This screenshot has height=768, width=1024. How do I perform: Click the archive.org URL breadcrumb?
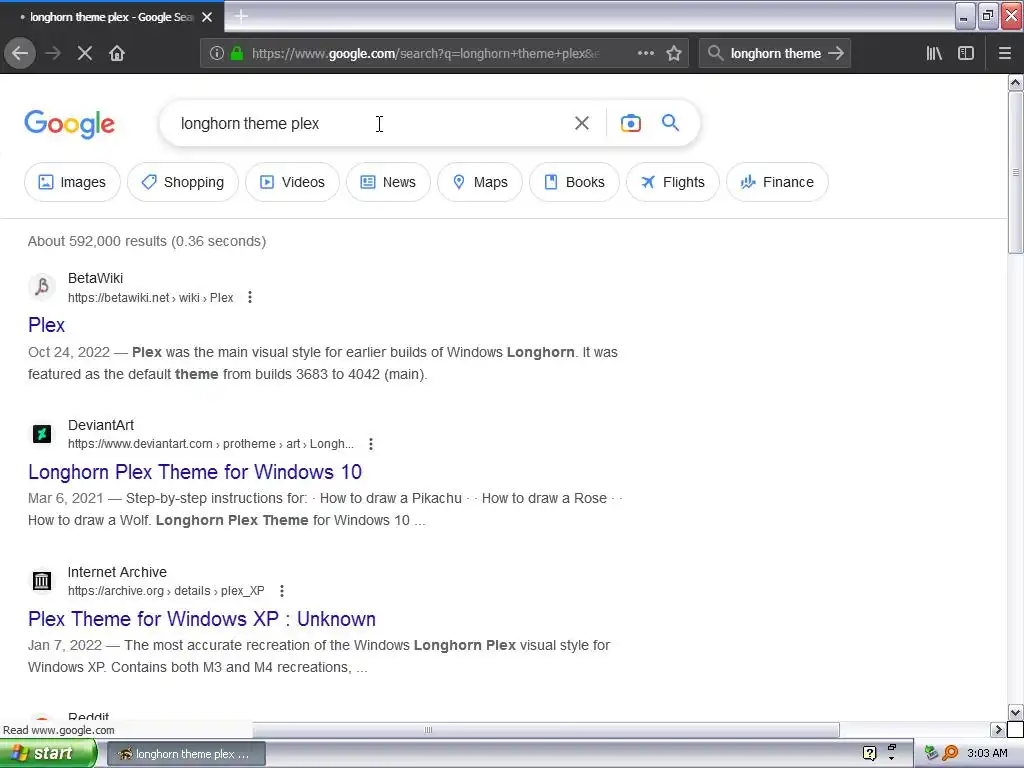tap(167, 591)
